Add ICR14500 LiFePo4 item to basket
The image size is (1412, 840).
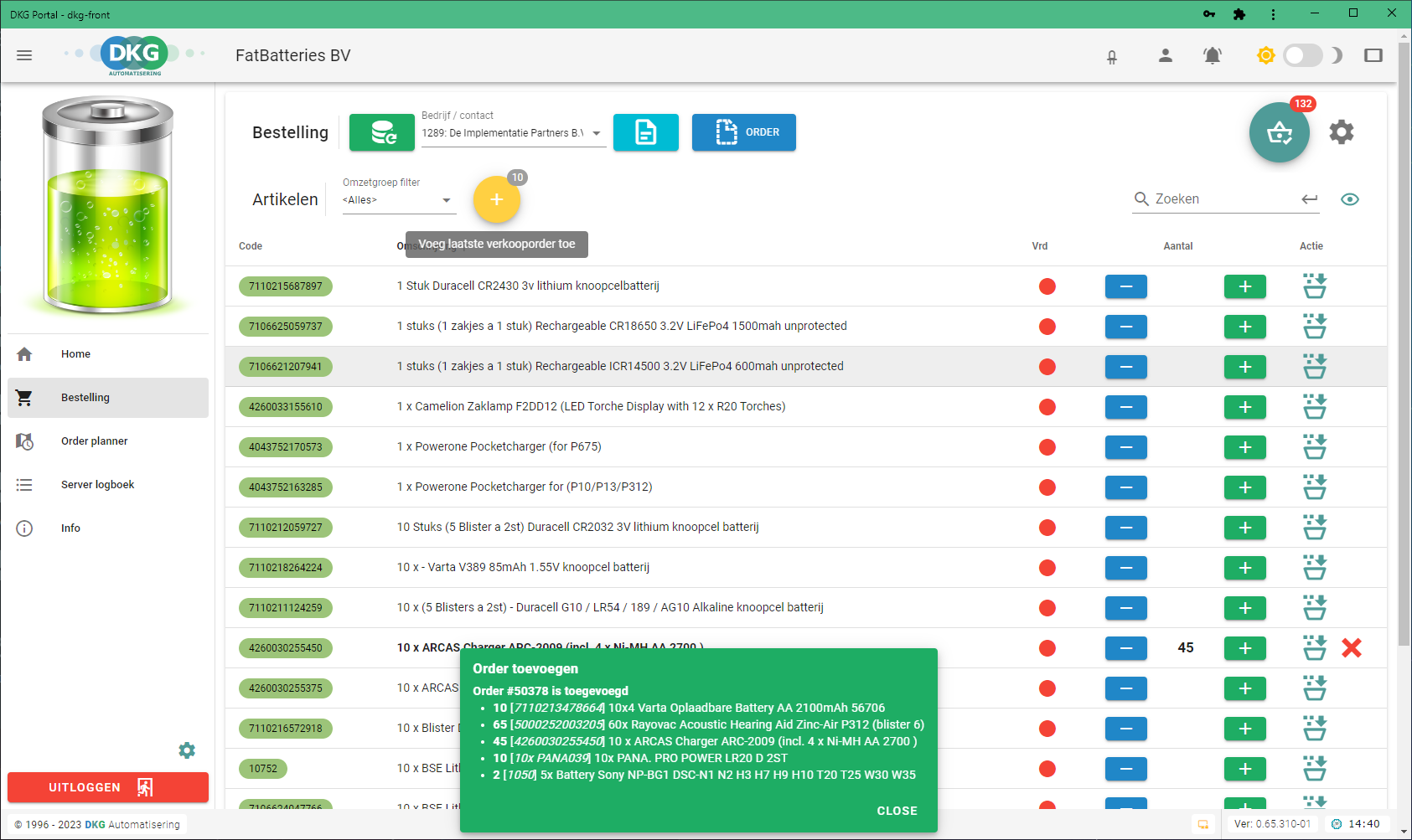click(1315, 367)
